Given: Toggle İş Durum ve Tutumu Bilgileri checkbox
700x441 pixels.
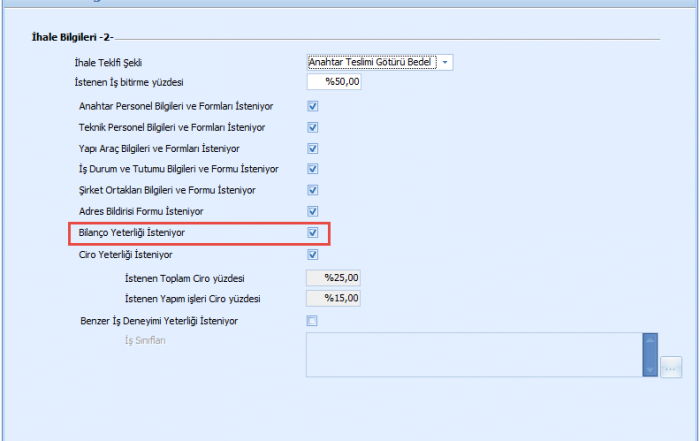Looking at the screenshot, I should pos(312,169).
